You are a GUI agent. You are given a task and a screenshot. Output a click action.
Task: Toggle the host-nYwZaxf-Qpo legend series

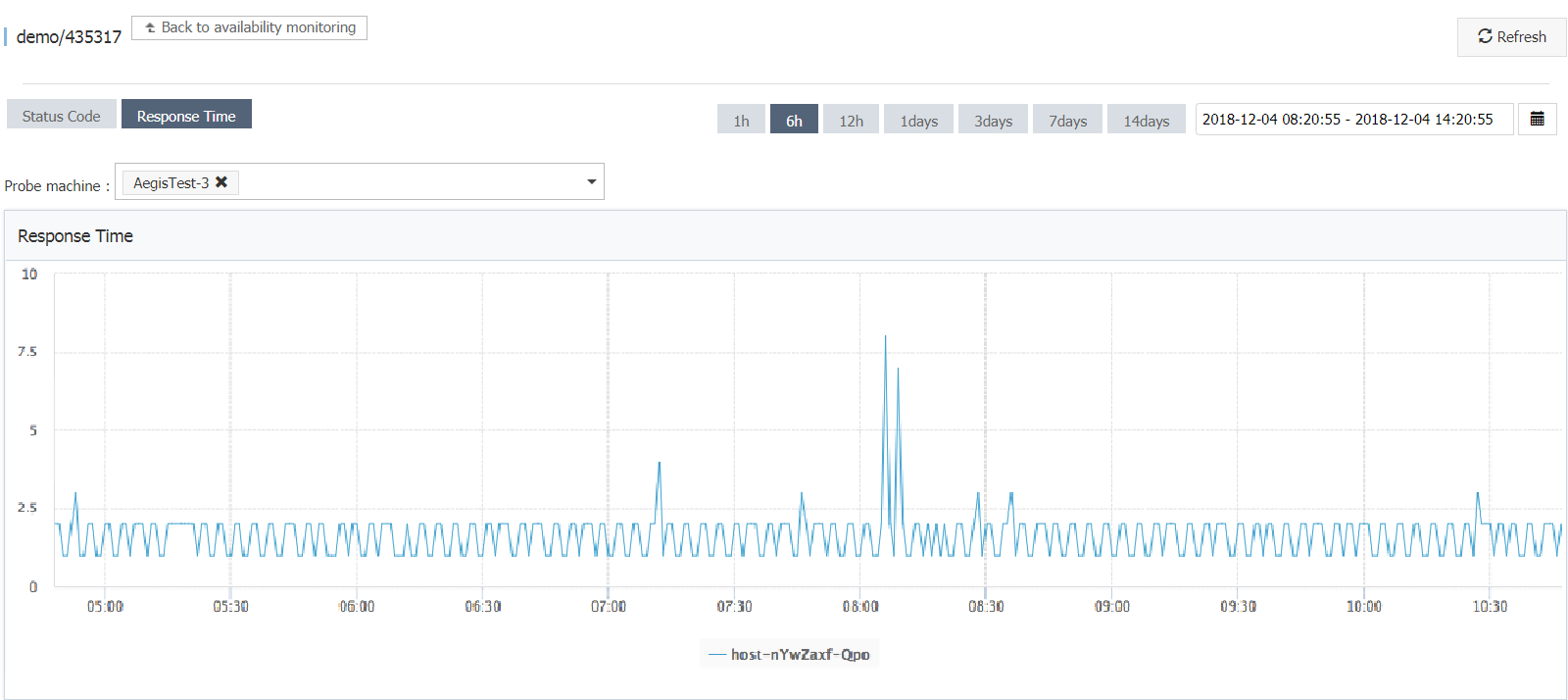789,654
